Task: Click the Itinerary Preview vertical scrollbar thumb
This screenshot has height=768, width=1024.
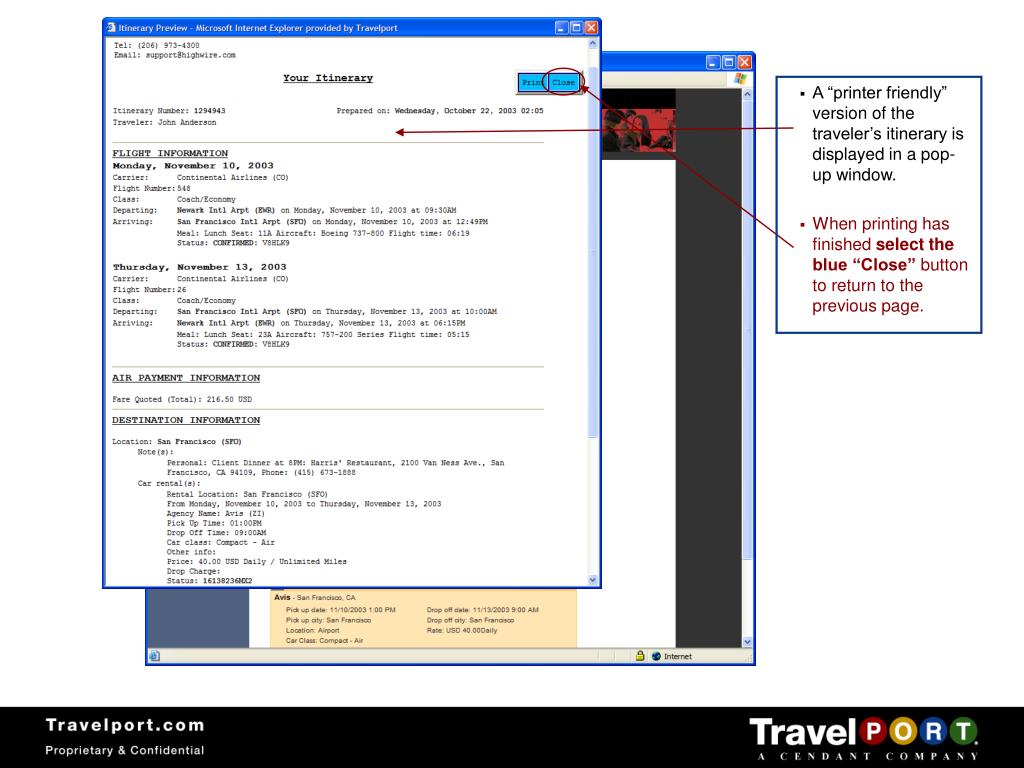Action: pos(593,251)
